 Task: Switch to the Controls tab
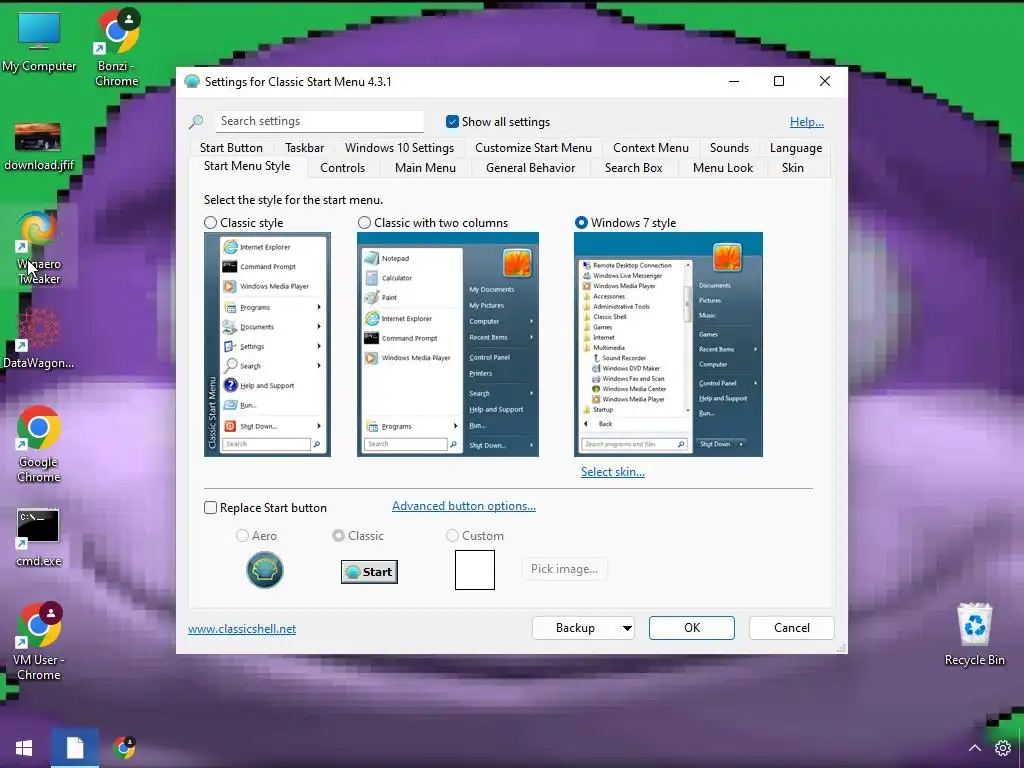point(342,168)
